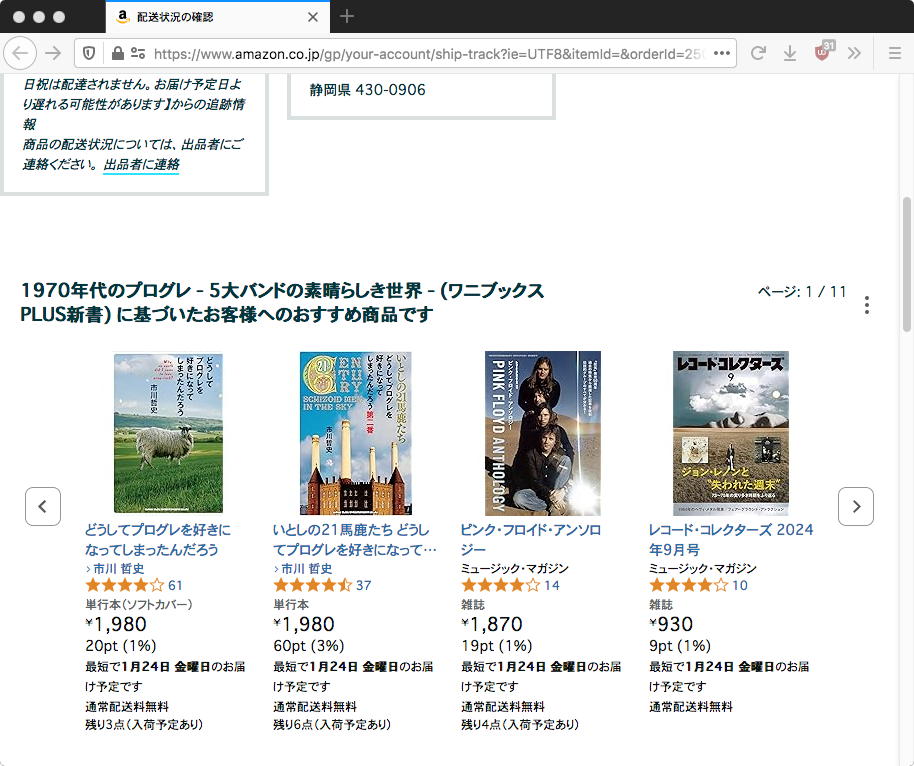Open the Firefox hamburger menu
This screenshot has width=914, height=766.
point(895,54)
